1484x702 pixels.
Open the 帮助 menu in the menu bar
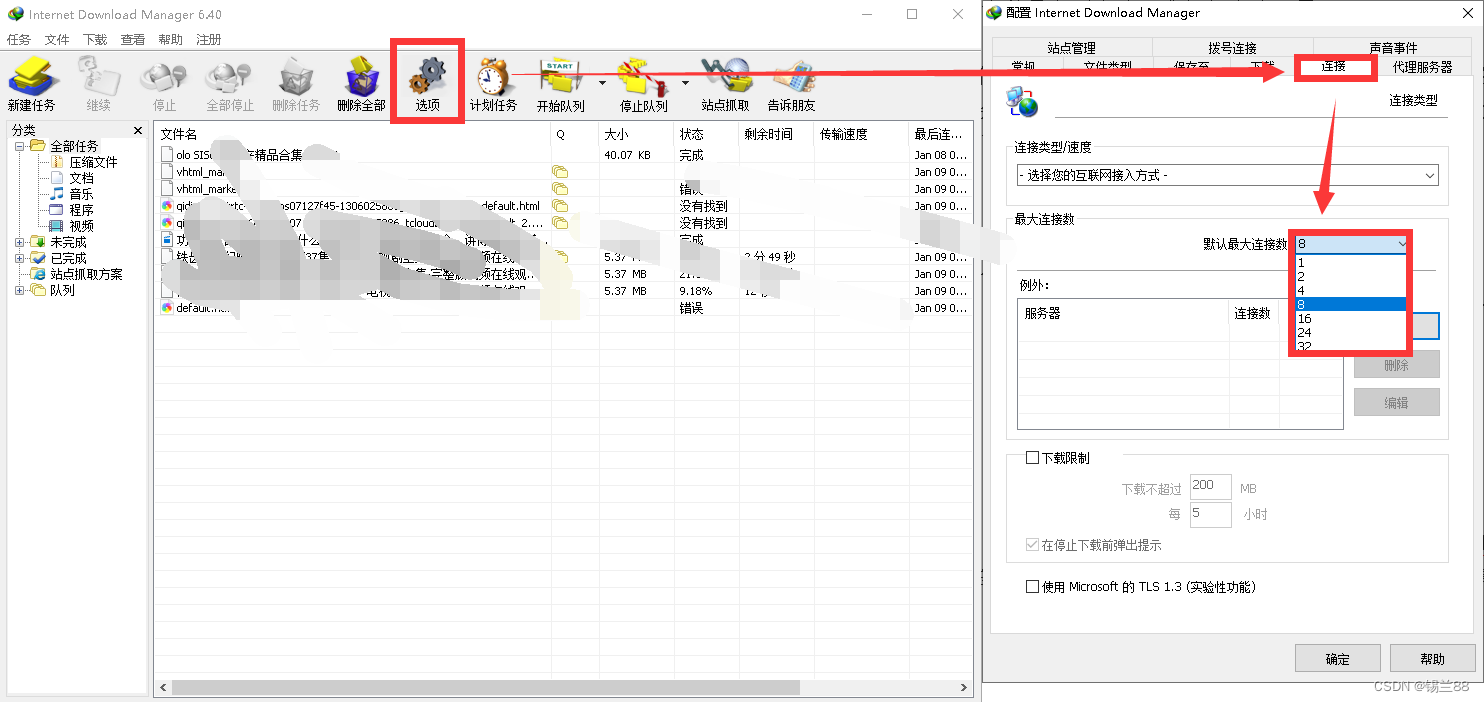coord(171,40)
